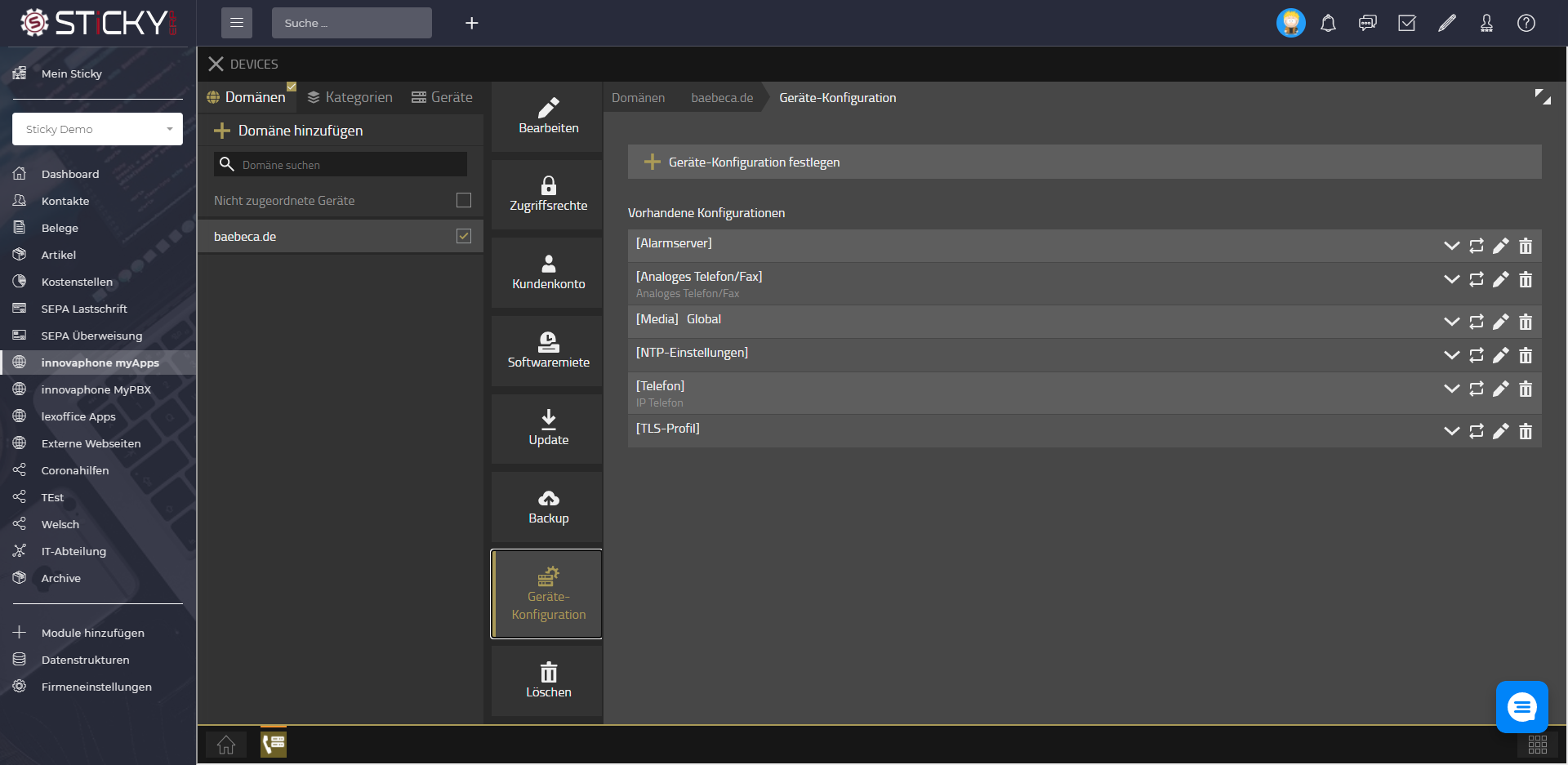Viewport: 1568px width, 765px height.
Task: Click the Löschen tile
Action: (x=548, y=681)
